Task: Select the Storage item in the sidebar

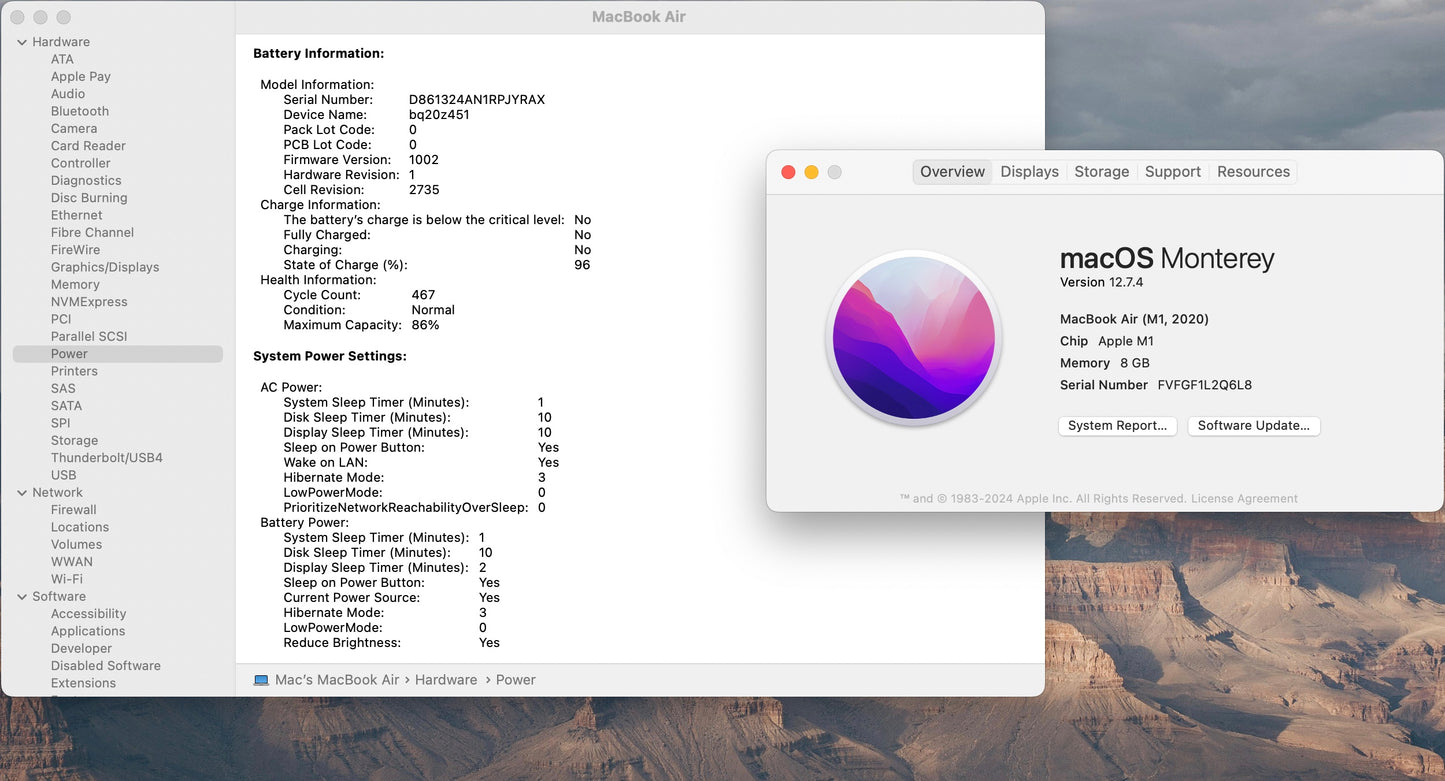Action: pos(75,440)
